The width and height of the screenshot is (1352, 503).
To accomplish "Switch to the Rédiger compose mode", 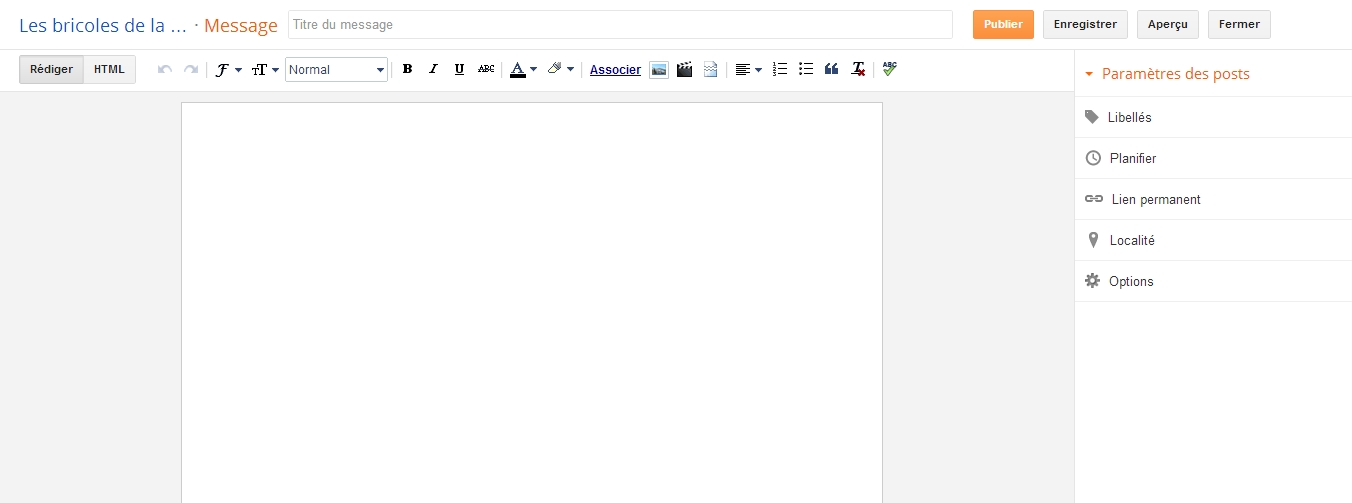I will [51, 69].
